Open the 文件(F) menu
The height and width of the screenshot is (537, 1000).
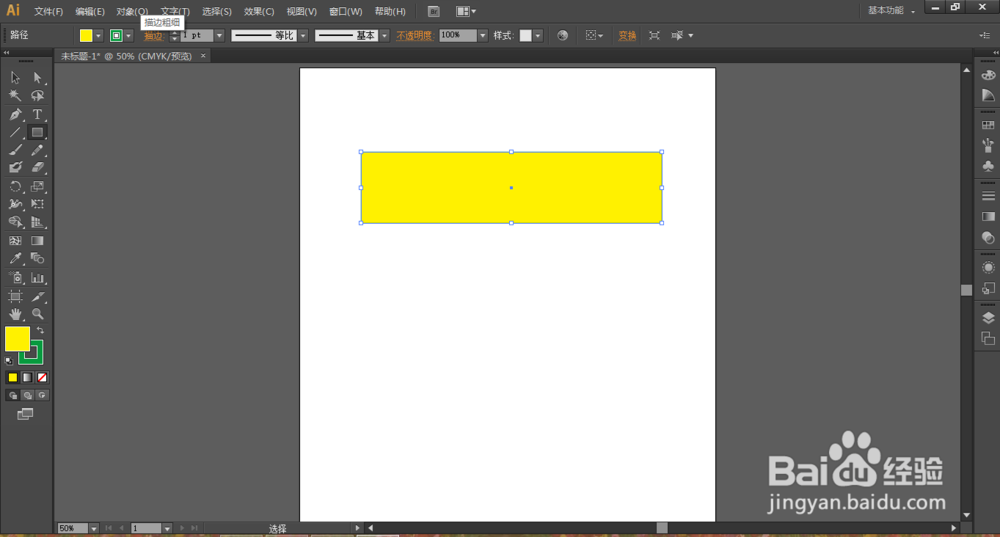tap(48, 11)
